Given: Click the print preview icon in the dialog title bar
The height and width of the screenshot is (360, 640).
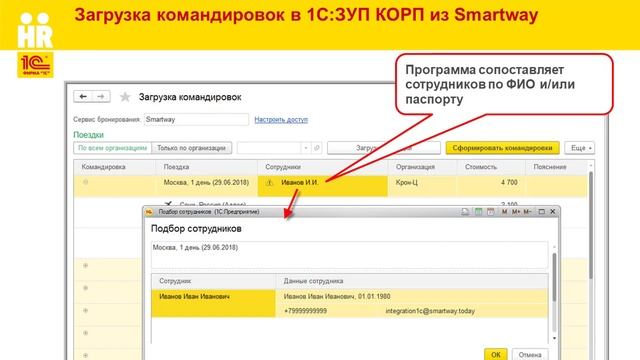Looking at the screenshot, I should 465,211.
